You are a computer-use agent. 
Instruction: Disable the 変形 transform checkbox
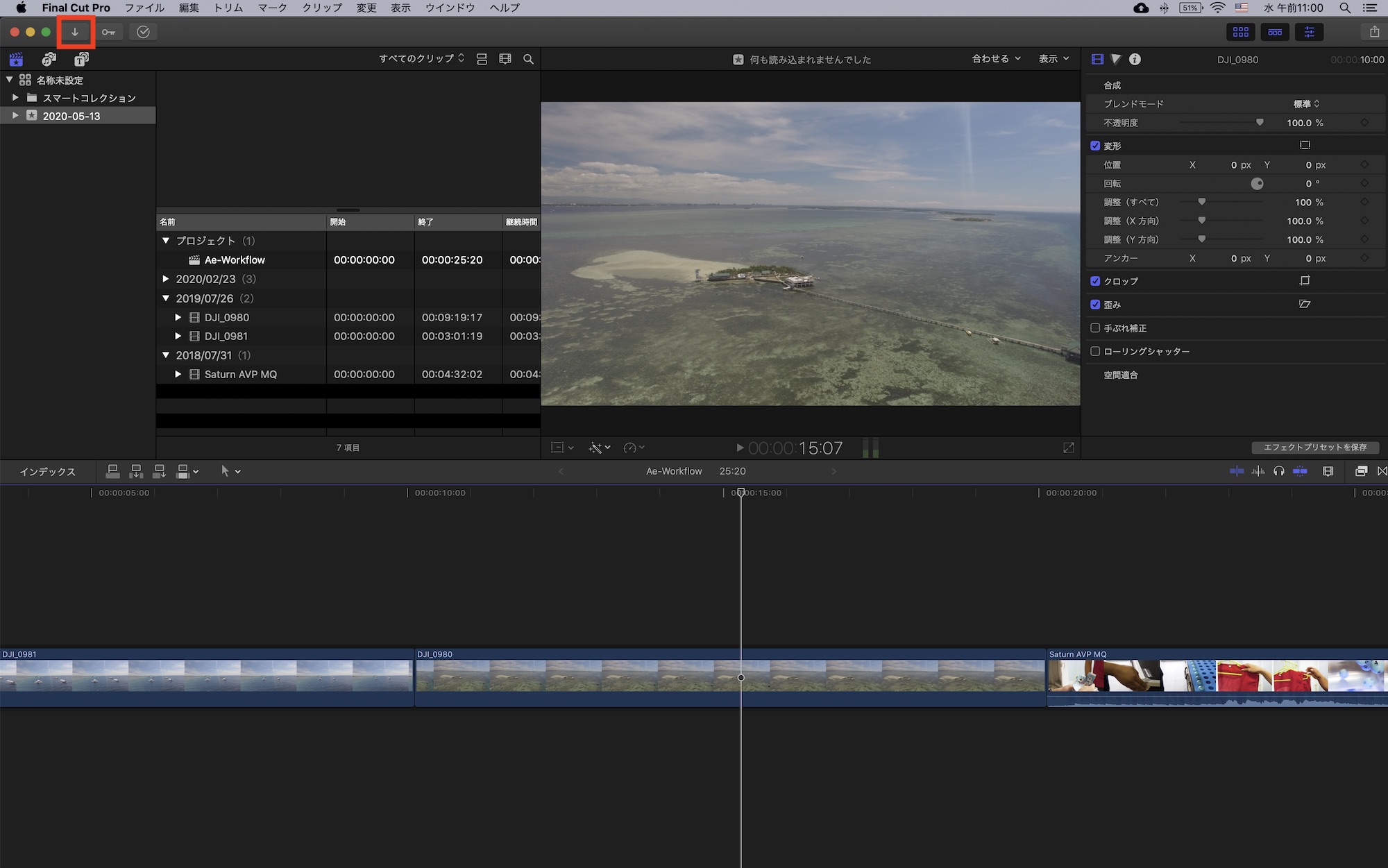[1095, 146]
